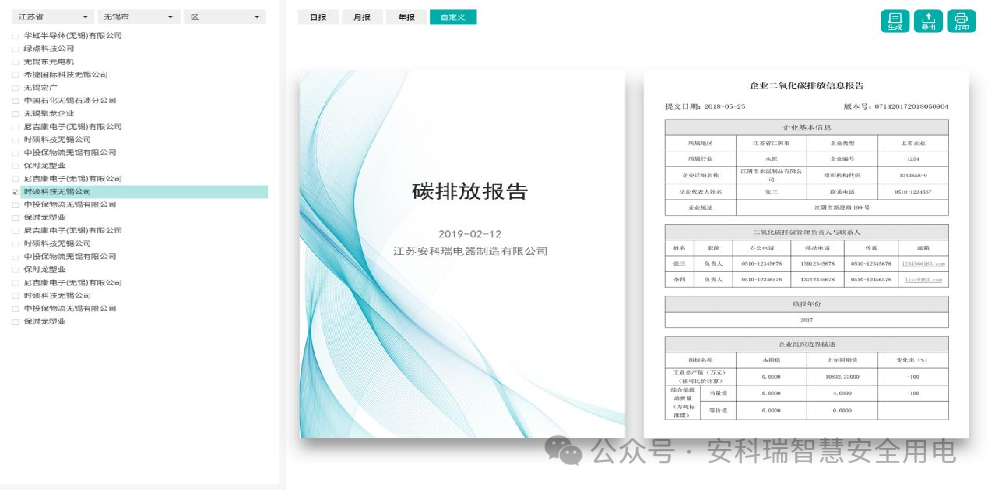Viewport: 988px width, 491px height.
Task: Check the 中国石化无锡石油分公司 checkbox
Action: [x=16, y=101]
